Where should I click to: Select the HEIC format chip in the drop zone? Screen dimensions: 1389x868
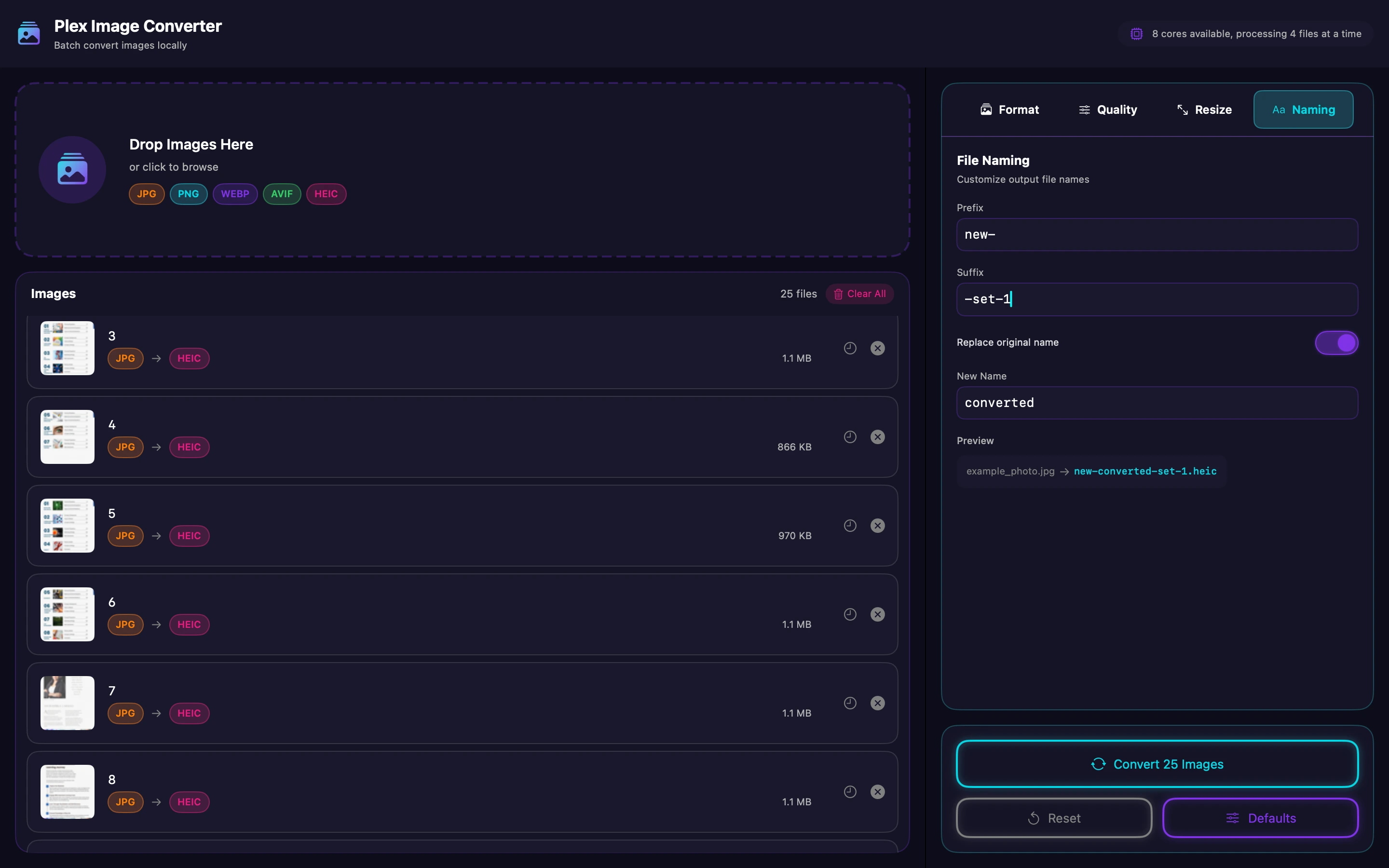pos(326,194)
